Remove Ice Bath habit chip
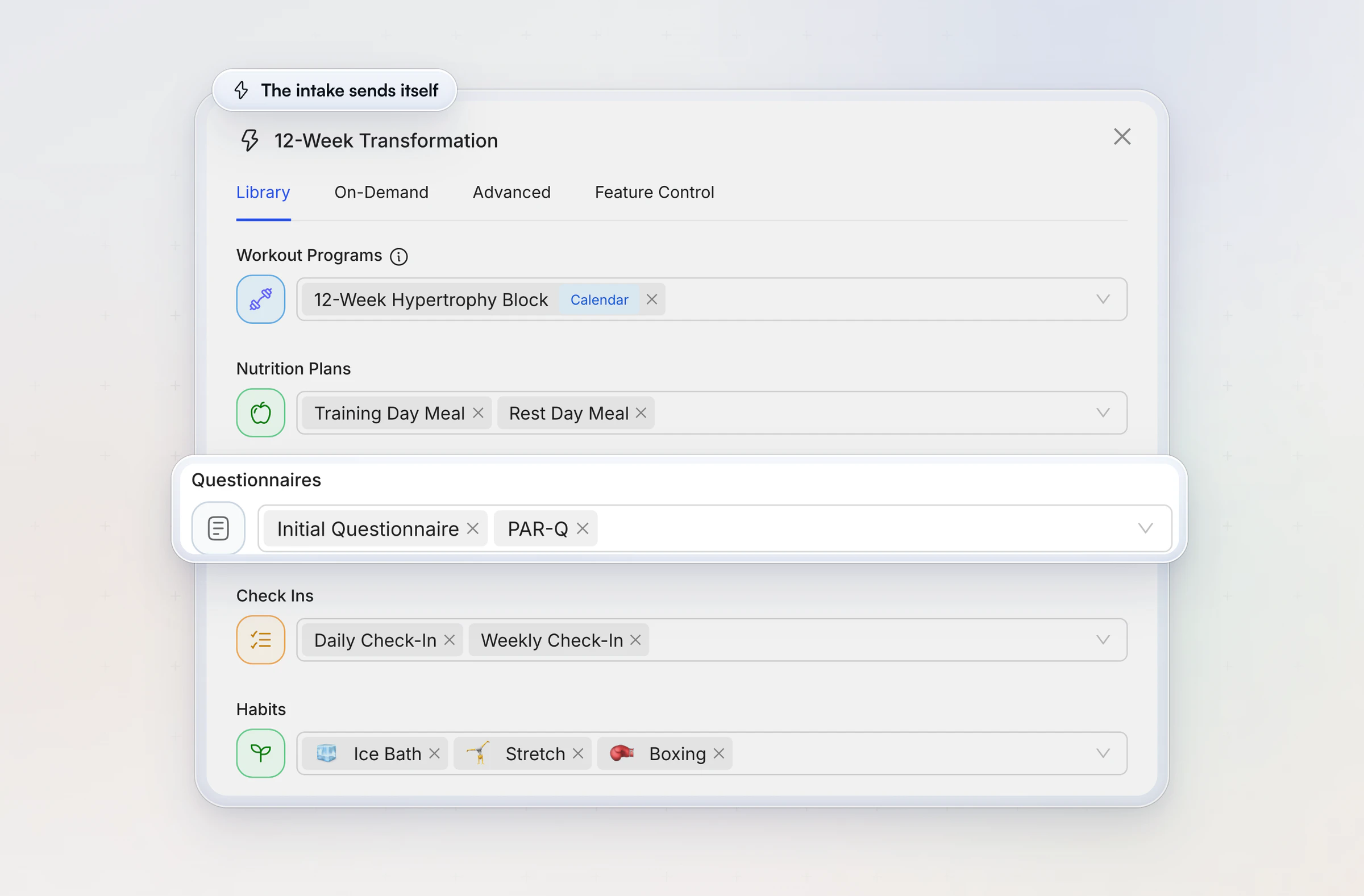The image size is (1364, 896). click(x=434, y=753)
